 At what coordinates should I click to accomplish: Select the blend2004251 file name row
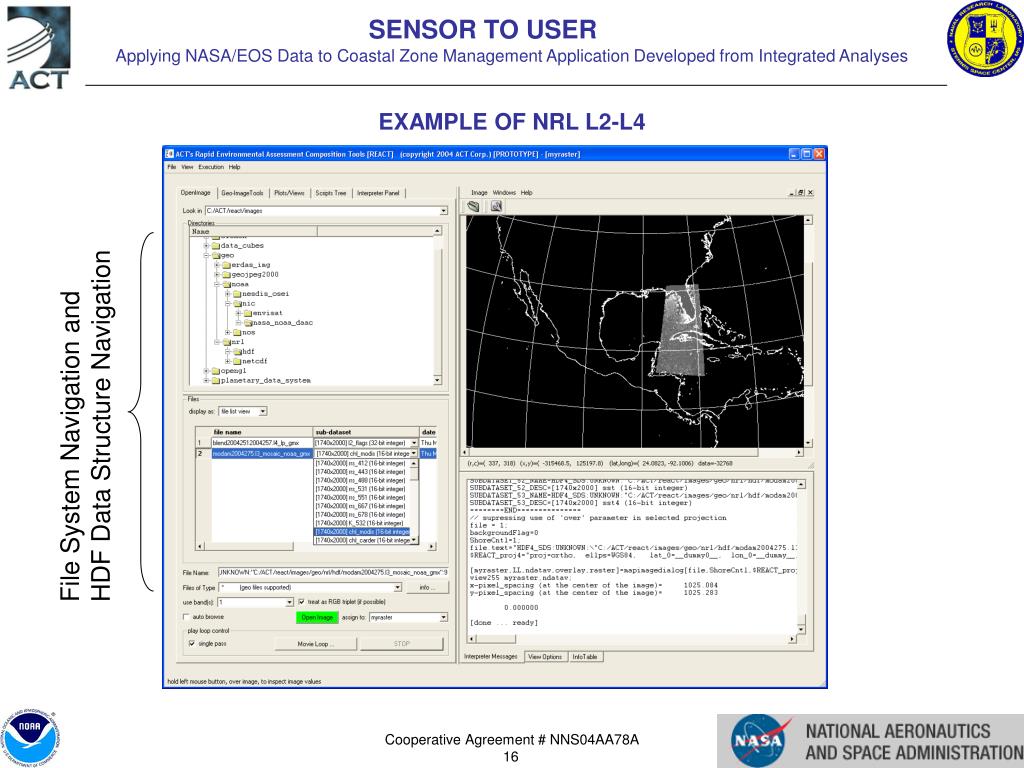tap(262, 443)
